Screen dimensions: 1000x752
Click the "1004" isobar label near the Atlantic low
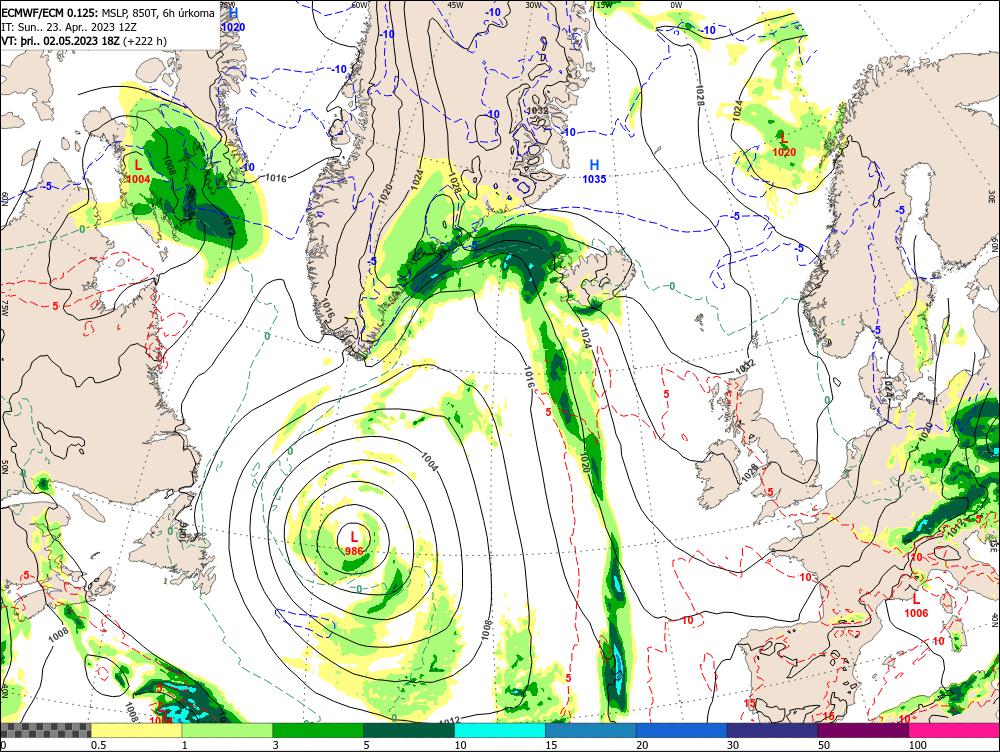tap(429, 461)
